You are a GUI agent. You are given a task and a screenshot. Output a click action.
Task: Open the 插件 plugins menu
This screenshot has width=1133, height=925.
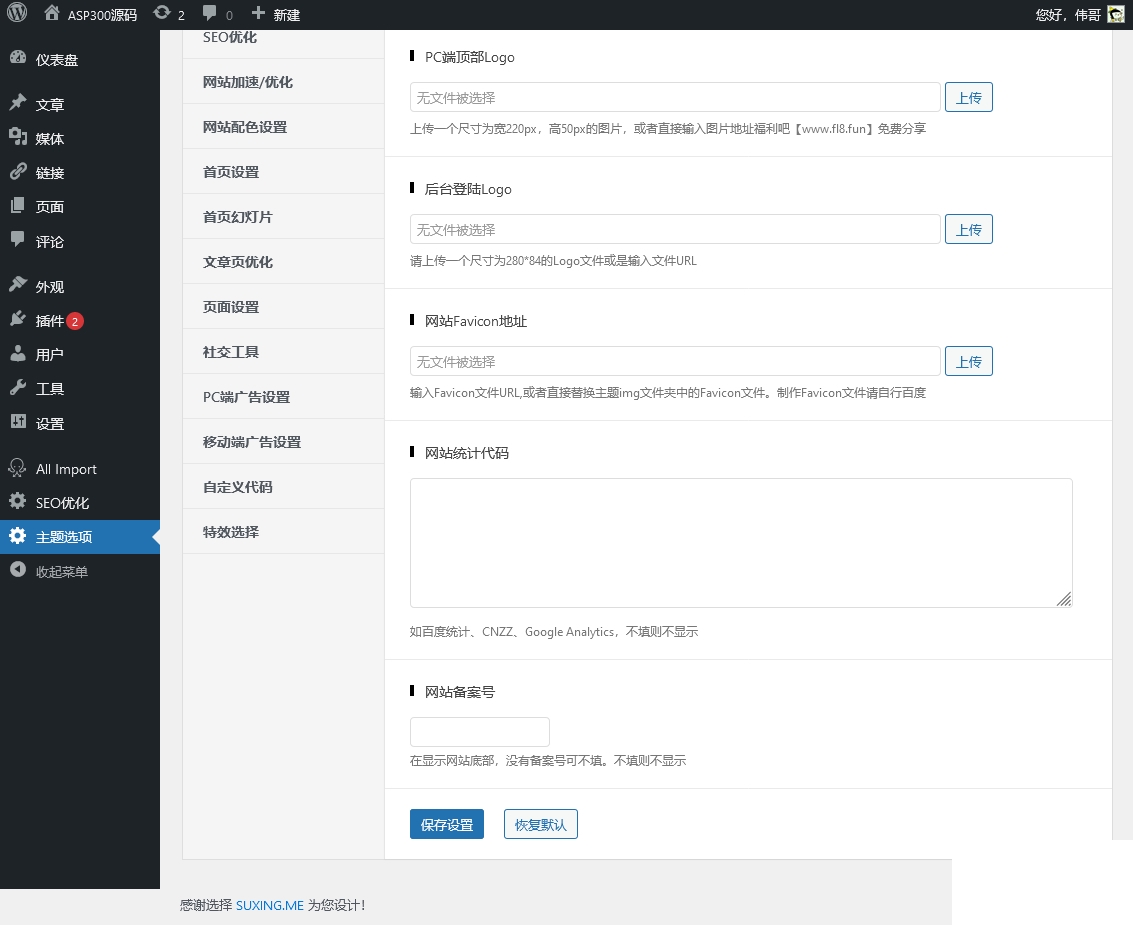pyautogui.click(x=50, y=321)
